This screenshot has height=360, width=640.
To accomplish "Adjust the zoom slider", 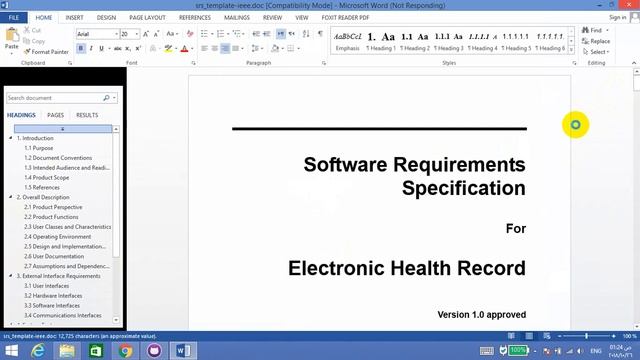I will point(586,336).
